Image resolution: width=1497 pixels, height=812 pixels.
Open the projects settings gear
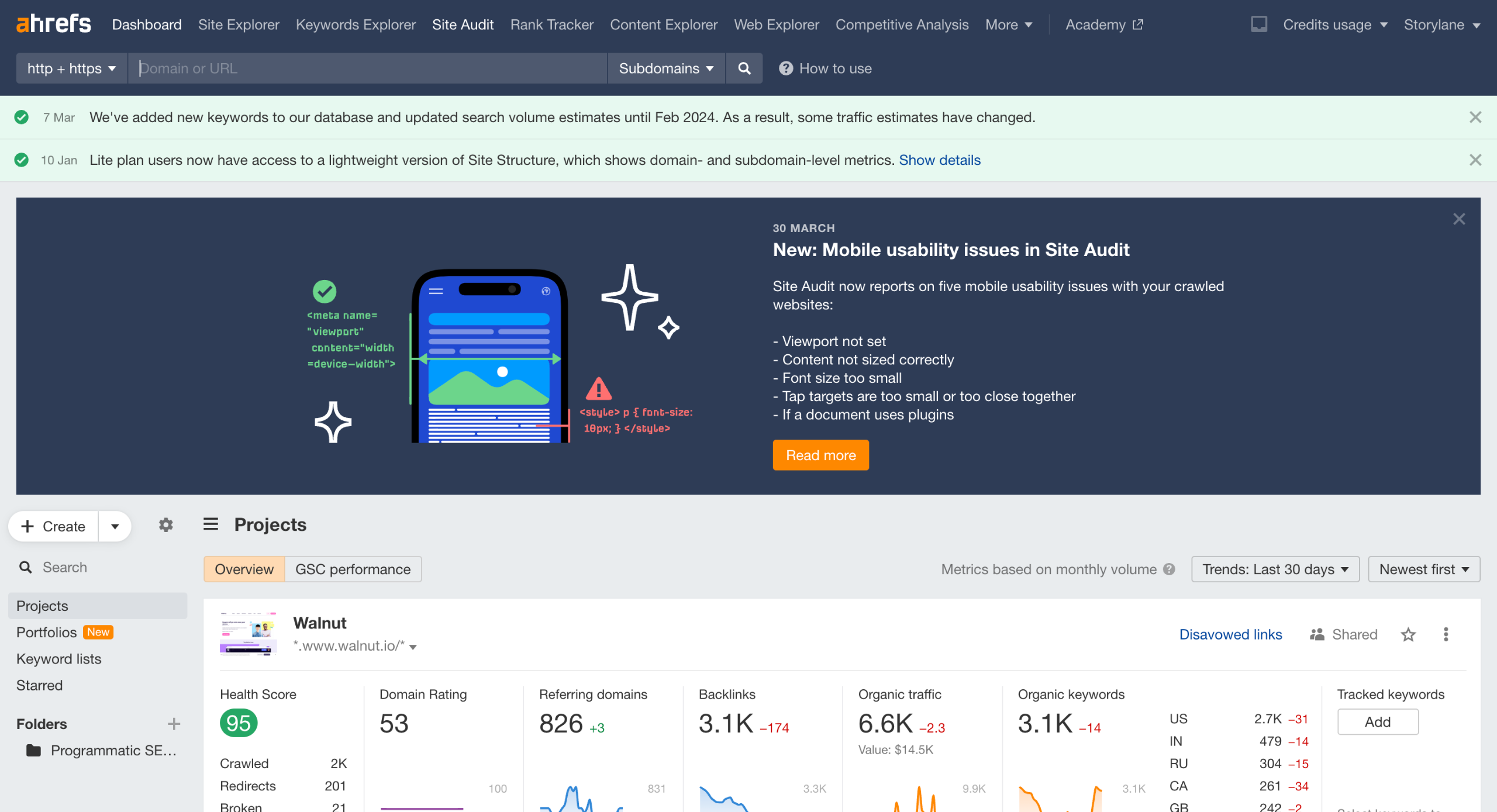click(x=166, y=525)
